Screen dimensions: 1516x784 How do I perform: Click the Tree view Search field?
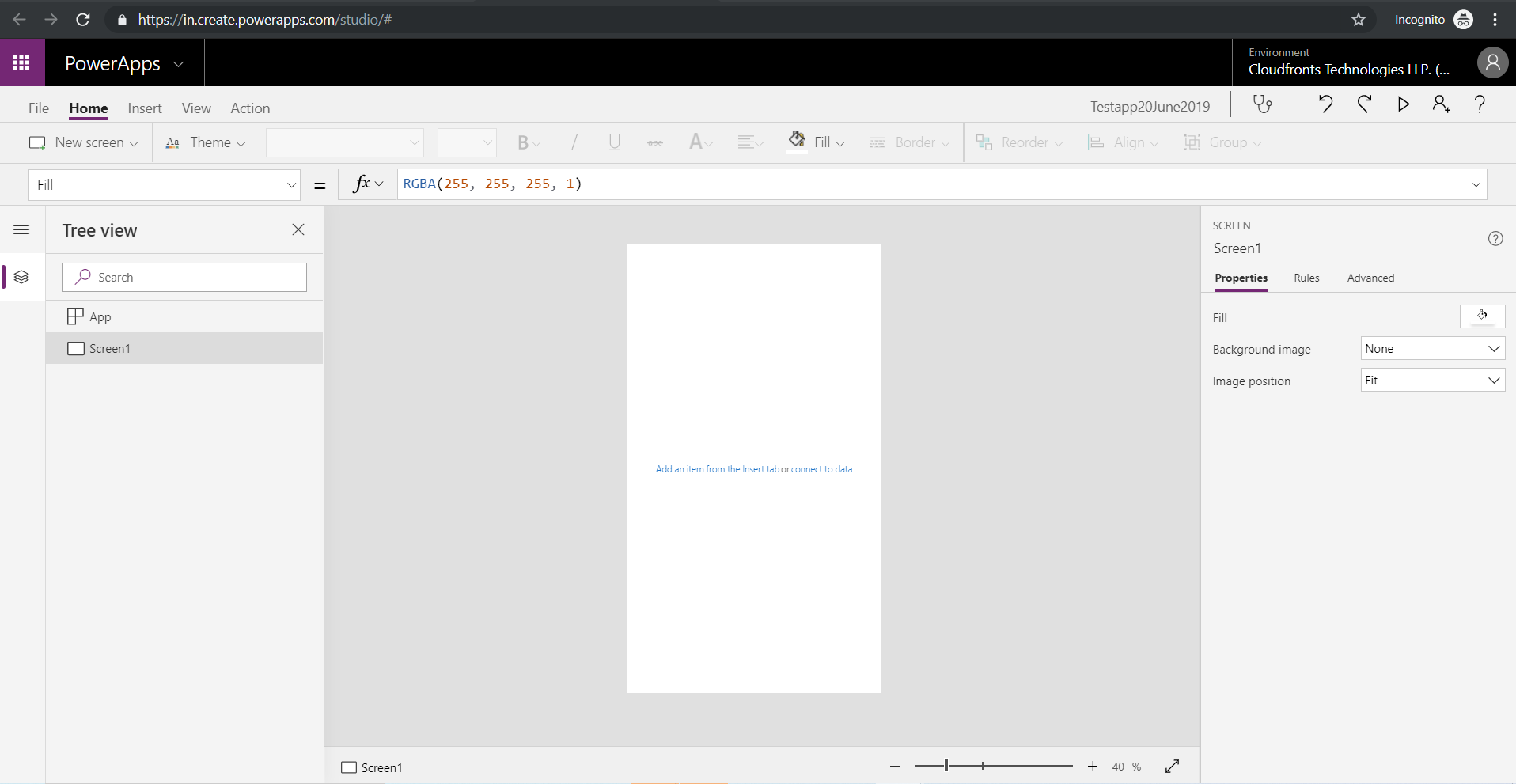(184, 277)
